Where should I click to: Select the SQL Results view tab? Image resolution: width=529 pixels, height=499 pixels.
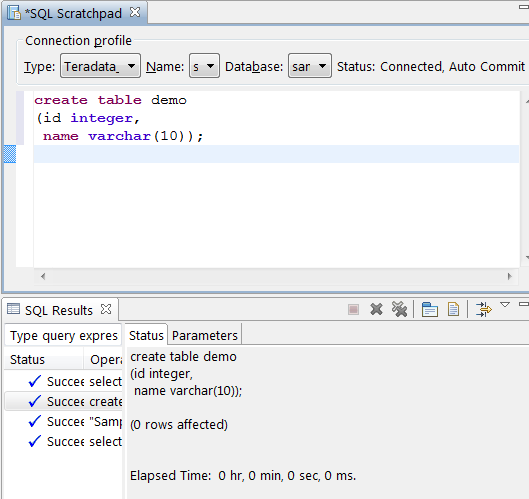(x=60, y=309)
